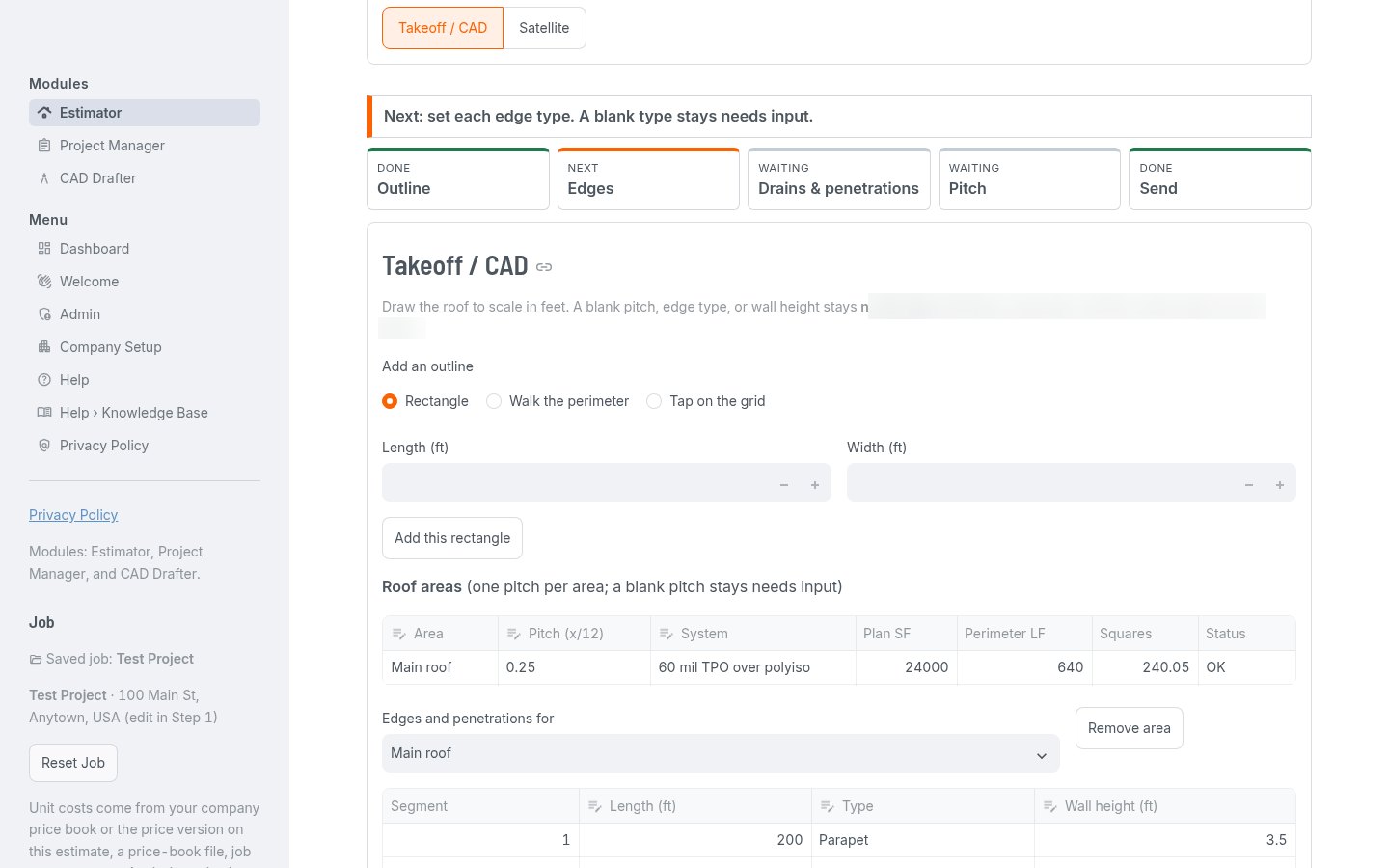Click the Knowledge Base book icon

44,413
